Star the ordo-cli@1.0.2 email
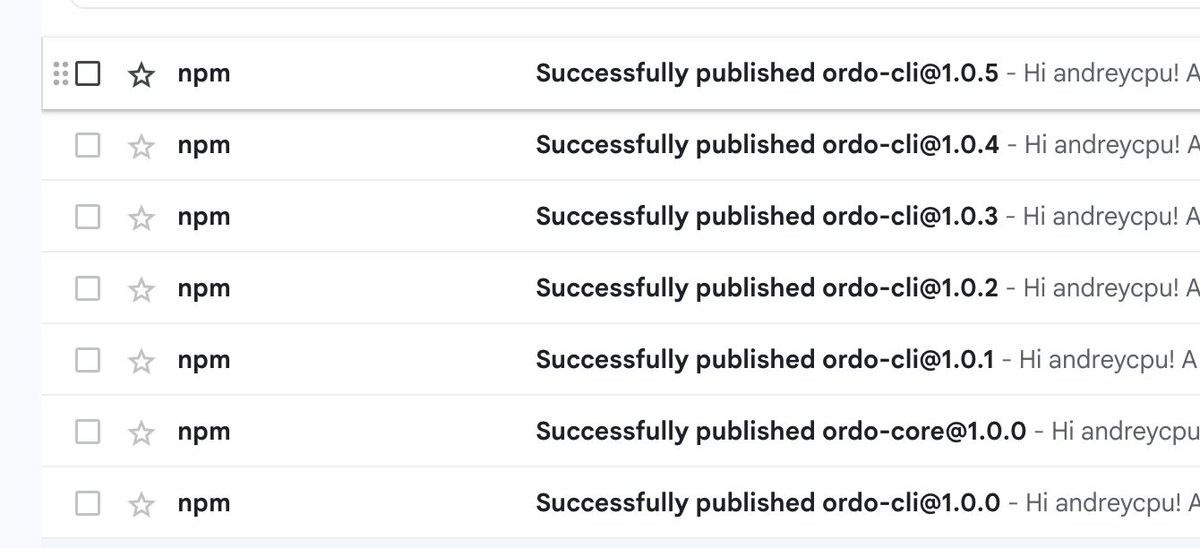 coord(142,289)
